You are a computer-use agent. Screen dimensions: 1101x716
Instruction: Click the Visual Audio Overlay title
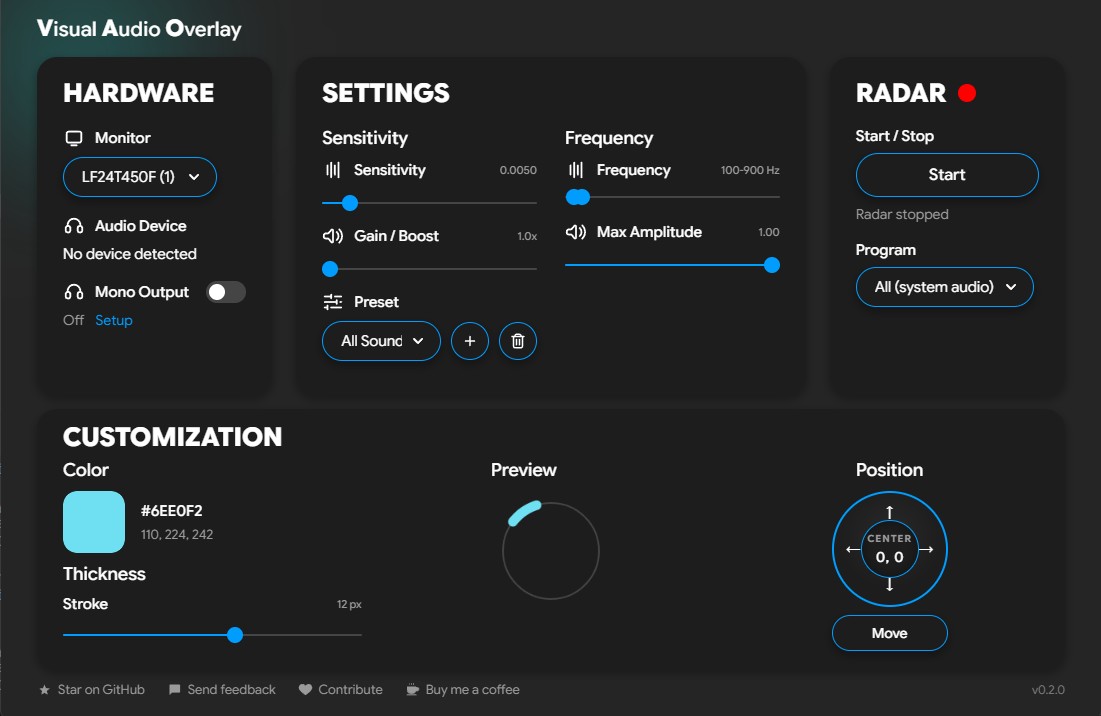coord(139,29)
